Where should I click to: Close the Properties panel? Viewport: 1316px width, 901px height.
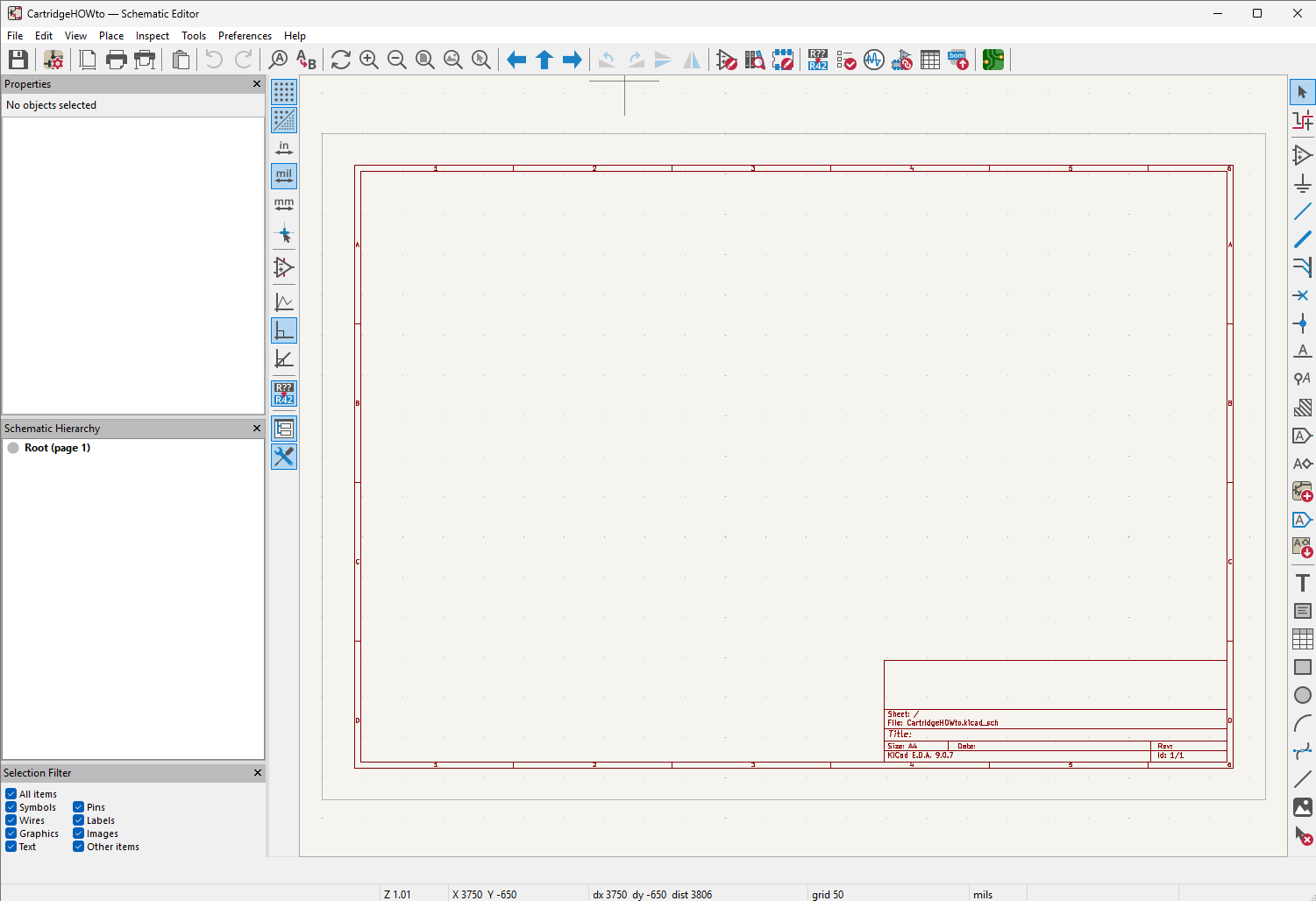[x=257, y=84]
